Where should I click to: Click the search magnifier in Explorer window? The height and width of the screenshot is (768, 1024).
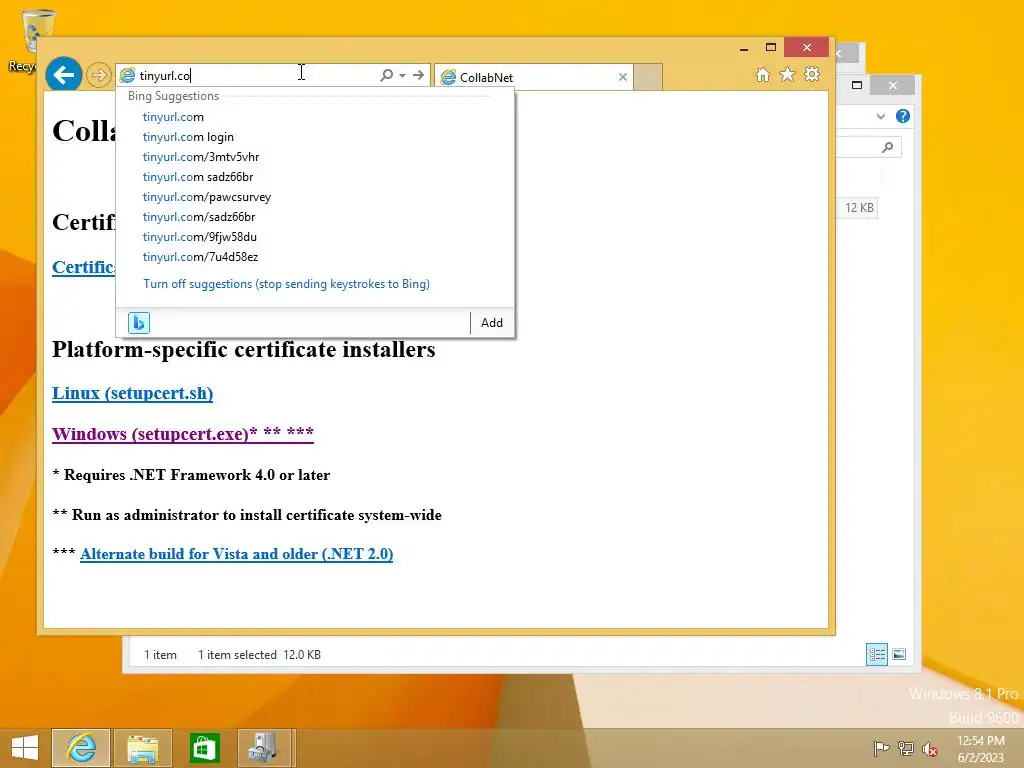click(887, 148)
